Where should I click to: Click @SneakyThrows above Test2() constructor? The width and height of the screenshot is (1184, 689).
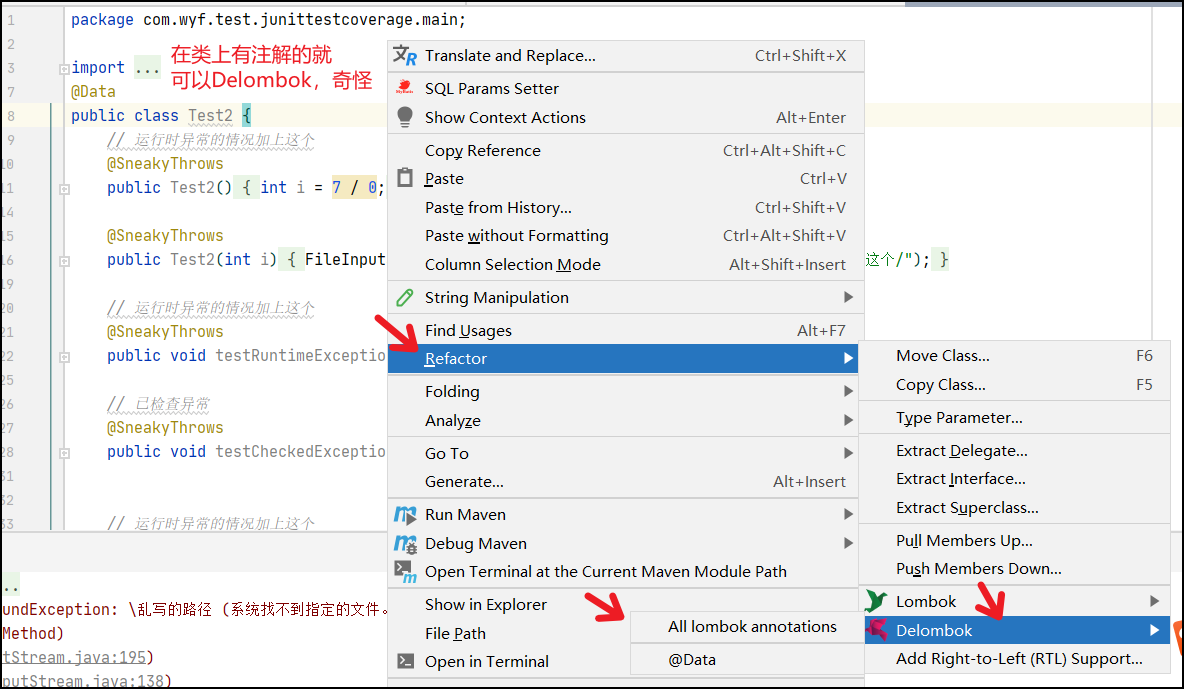click(x=165, y=164)
